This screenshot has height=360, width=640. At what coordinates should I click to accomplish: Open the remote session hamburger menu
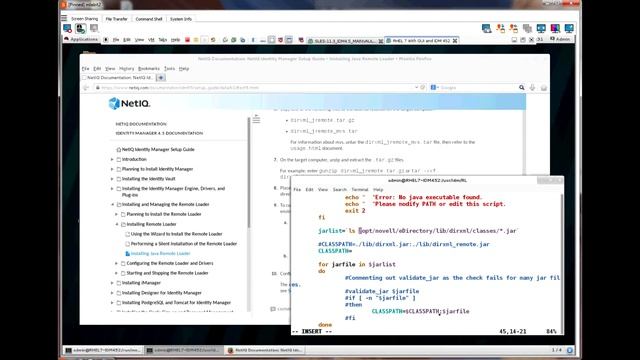[x=64, y=18]
